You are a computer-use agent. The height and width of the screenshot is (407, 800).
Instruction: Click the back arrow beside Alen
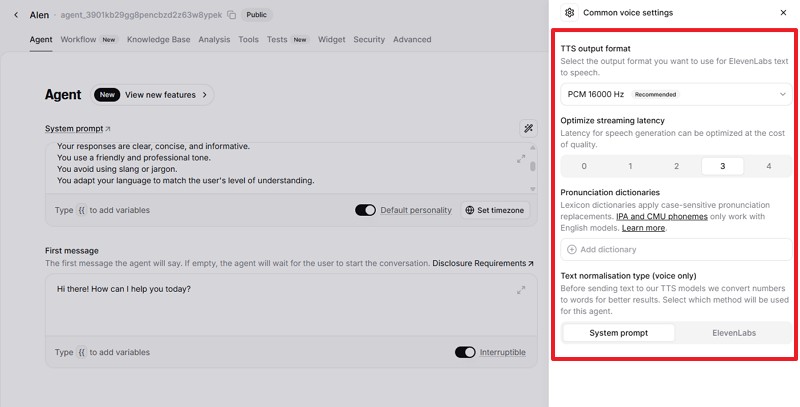pyautogui.click(x=15, y=15)
